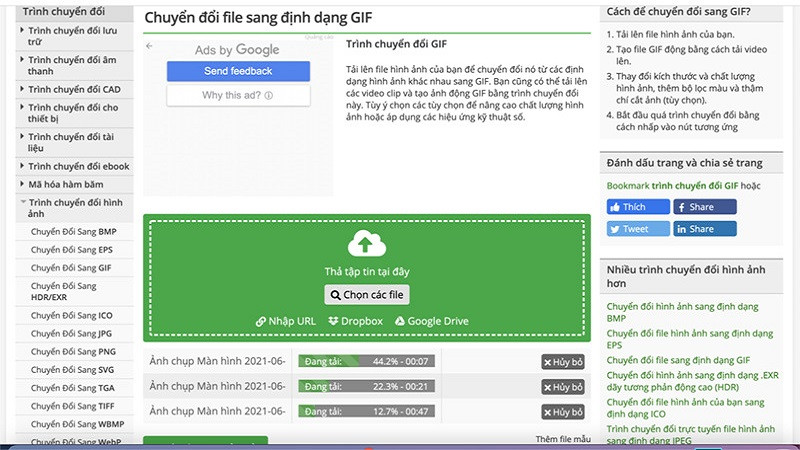
Task: Expand Trình chuyển đổi âm thanh
Action: click(x=74, y=65)
